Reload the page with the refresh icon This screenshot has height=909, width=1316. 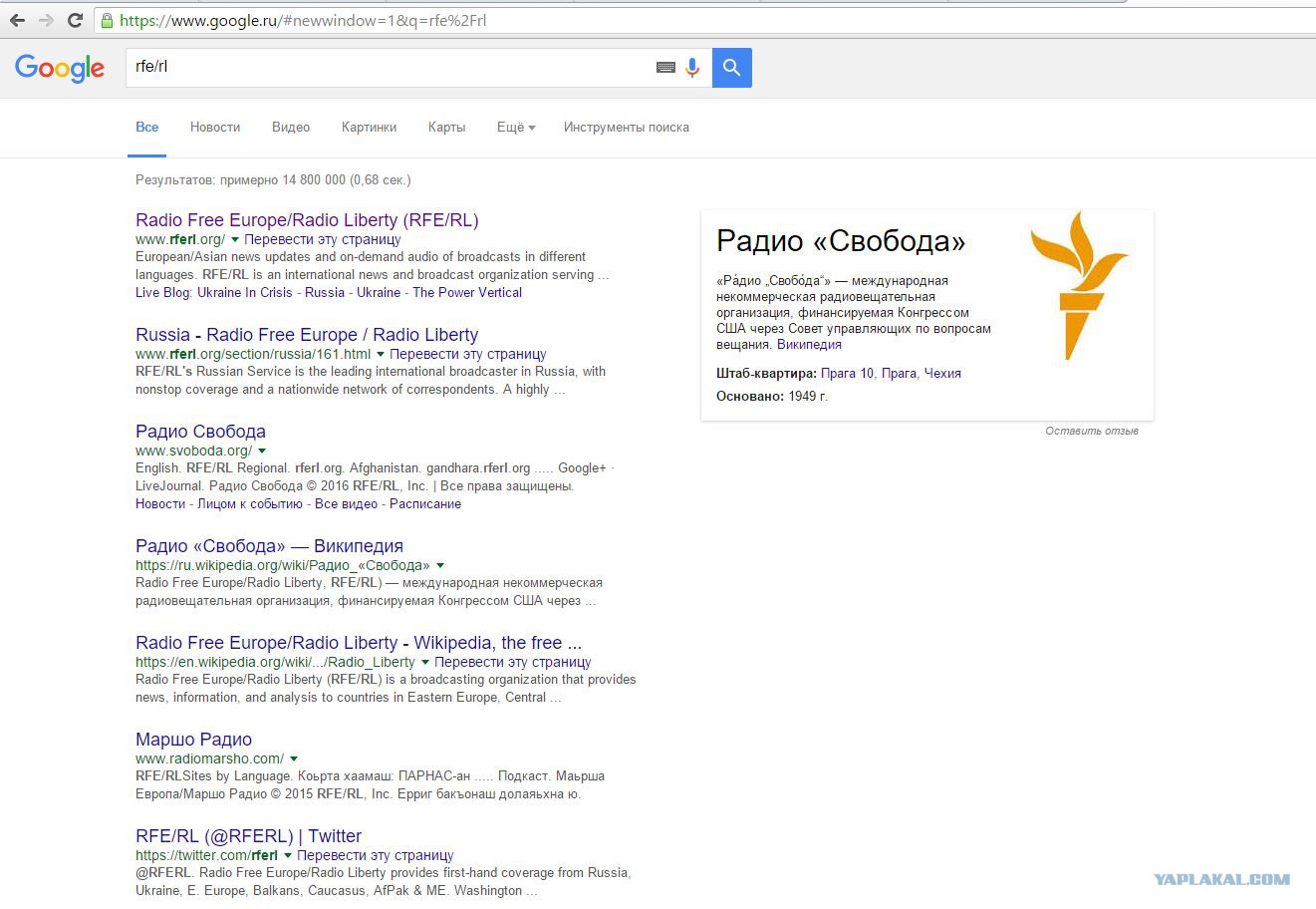[75, 20]
